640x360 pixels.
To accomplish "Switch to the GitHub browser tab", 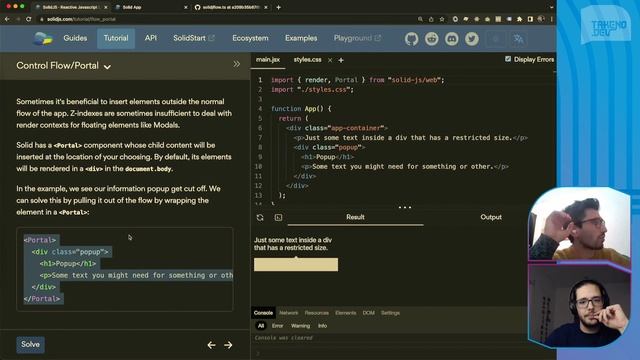I will 231,7.
